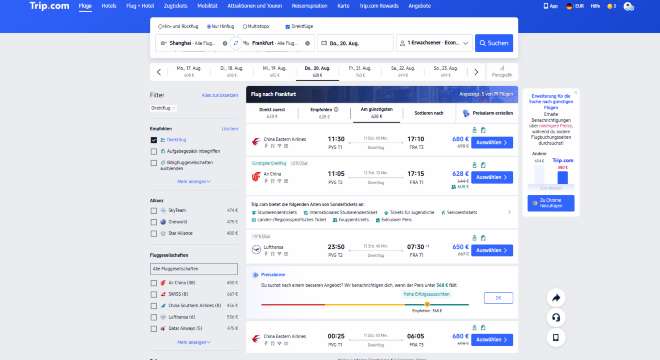Show previous dates in date strip

click(x=159, y=72)
